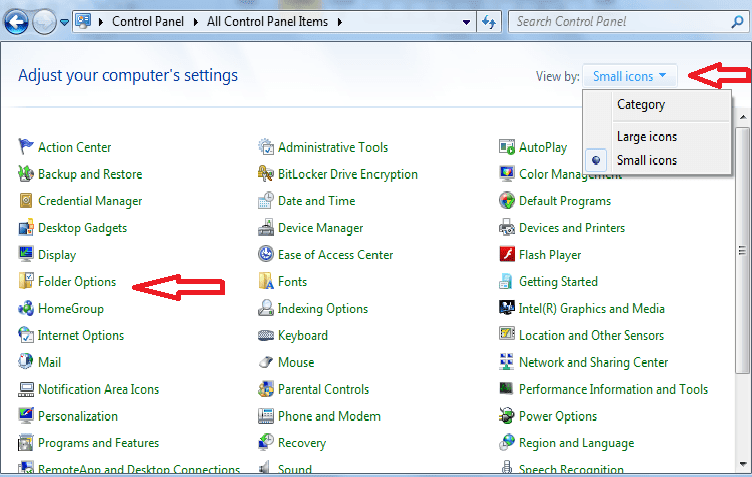The height and width of the screenshot is (477, 752).
Task: Click the Control Panel breadcrumb segment
Action: 148,22
